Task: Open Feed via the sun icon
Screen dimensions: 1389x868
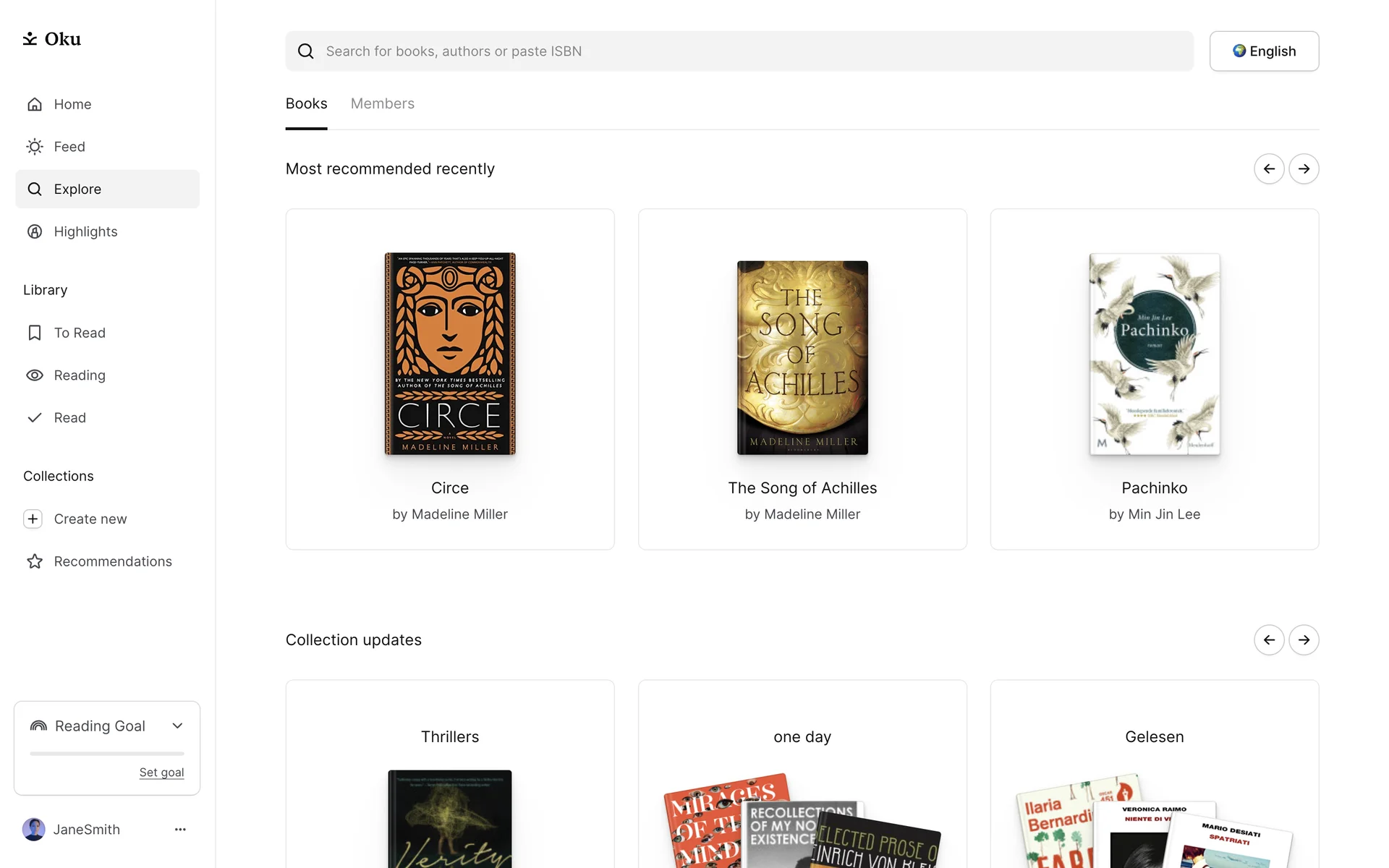Action: (x=35, y=147)
